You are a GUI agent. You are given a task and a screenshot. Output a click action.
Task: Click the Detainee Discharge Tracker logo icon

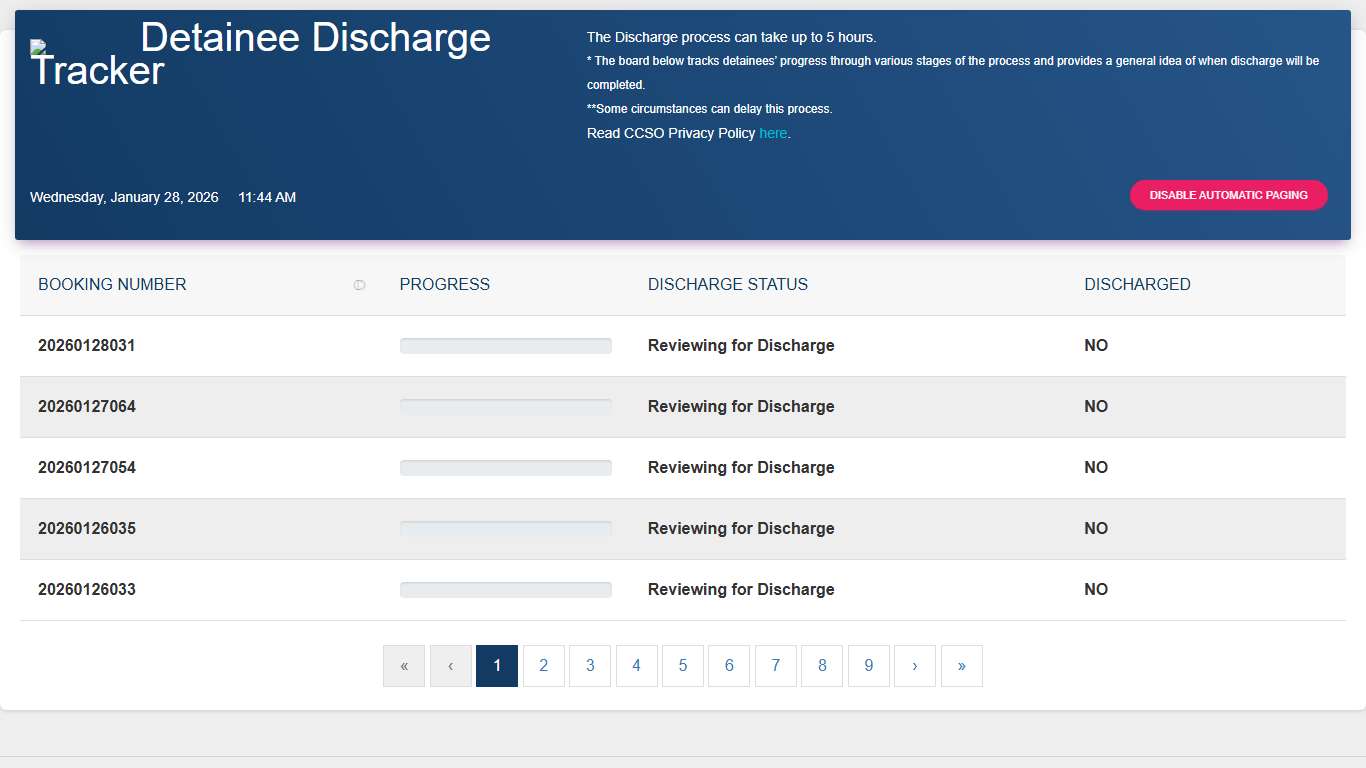pos(38,47)
